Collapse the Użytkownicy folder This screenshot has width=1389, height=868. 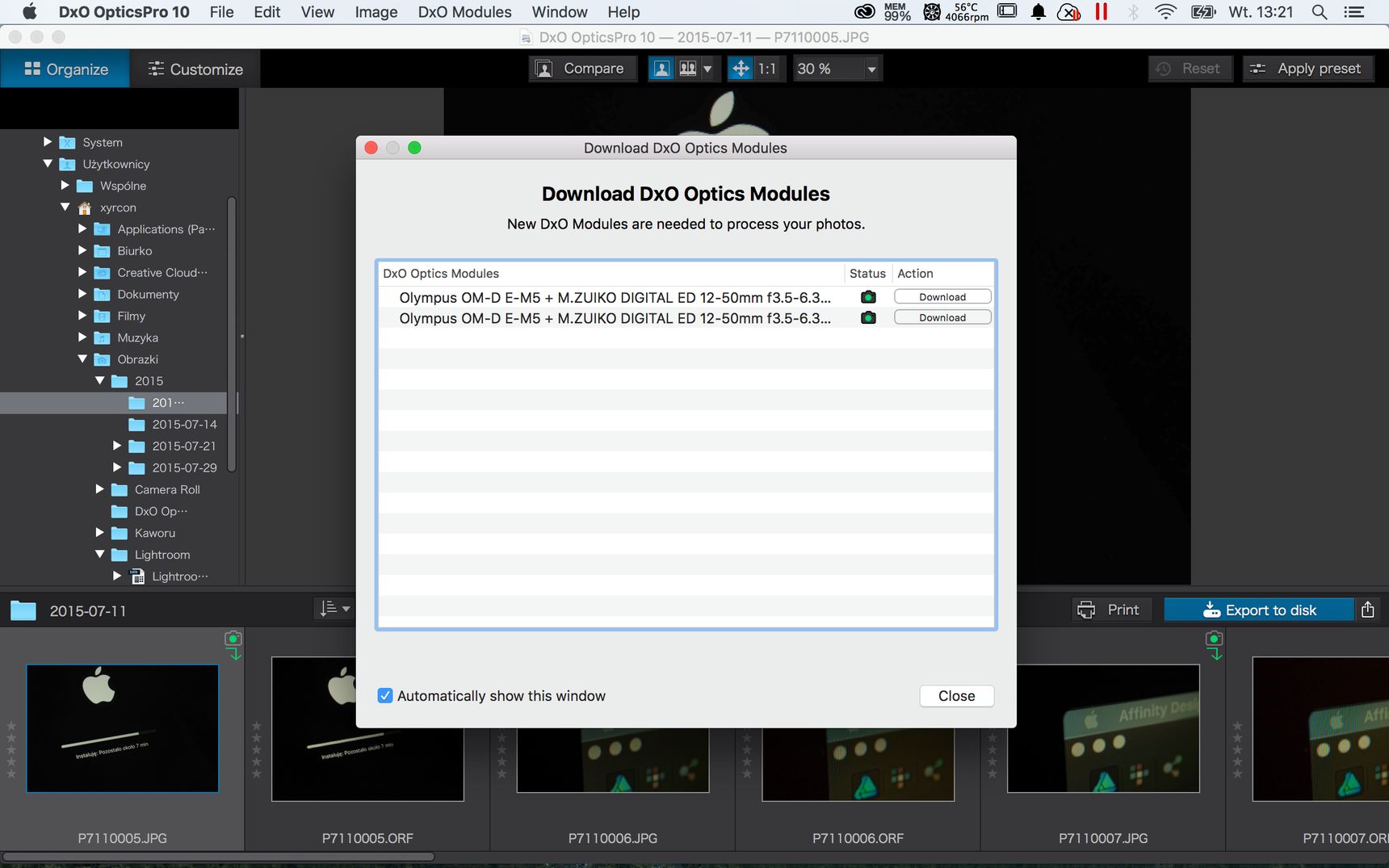pos(48,164)
